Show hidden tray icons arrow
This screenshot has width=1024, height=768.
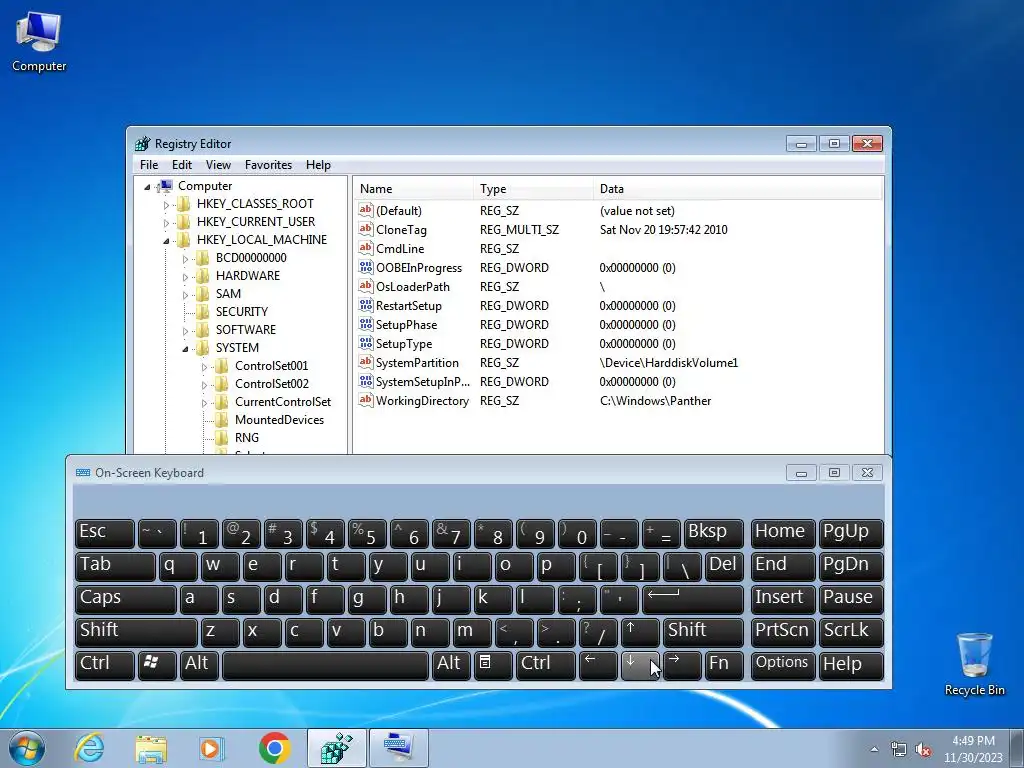click(874, 750)
